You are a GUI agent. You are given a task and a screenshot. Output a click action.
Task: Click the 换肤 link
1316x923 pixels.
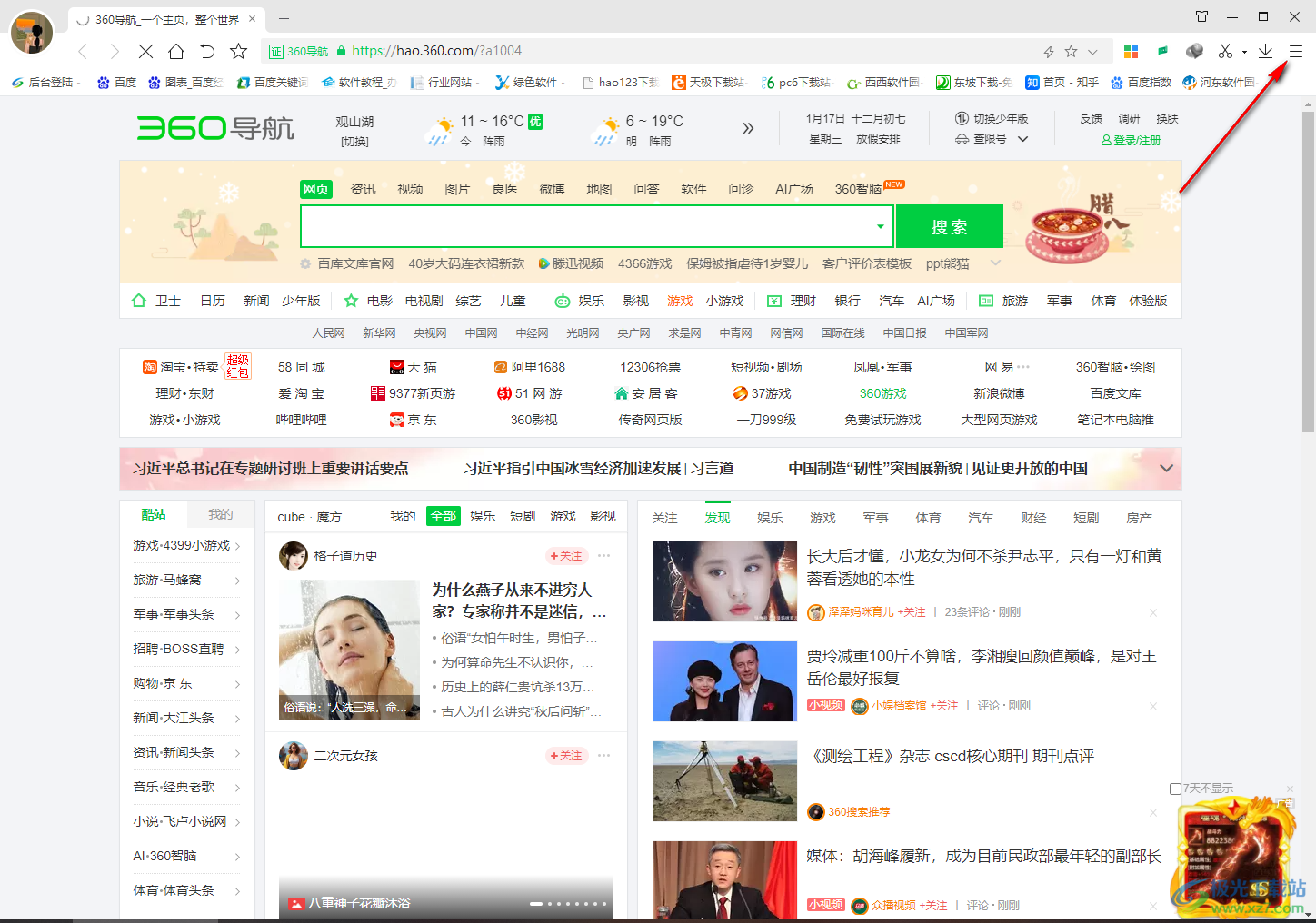1167,118
